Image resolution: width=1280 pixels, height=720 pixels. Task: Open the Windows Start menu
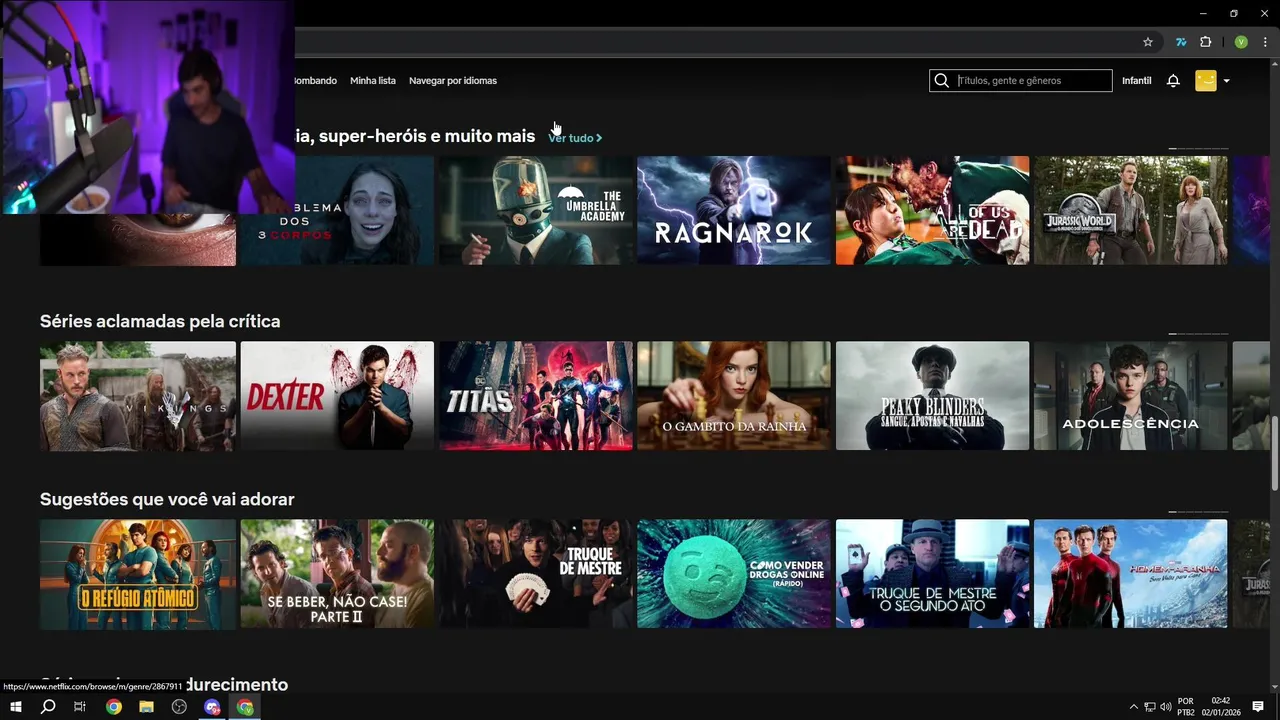coord(16,707)
